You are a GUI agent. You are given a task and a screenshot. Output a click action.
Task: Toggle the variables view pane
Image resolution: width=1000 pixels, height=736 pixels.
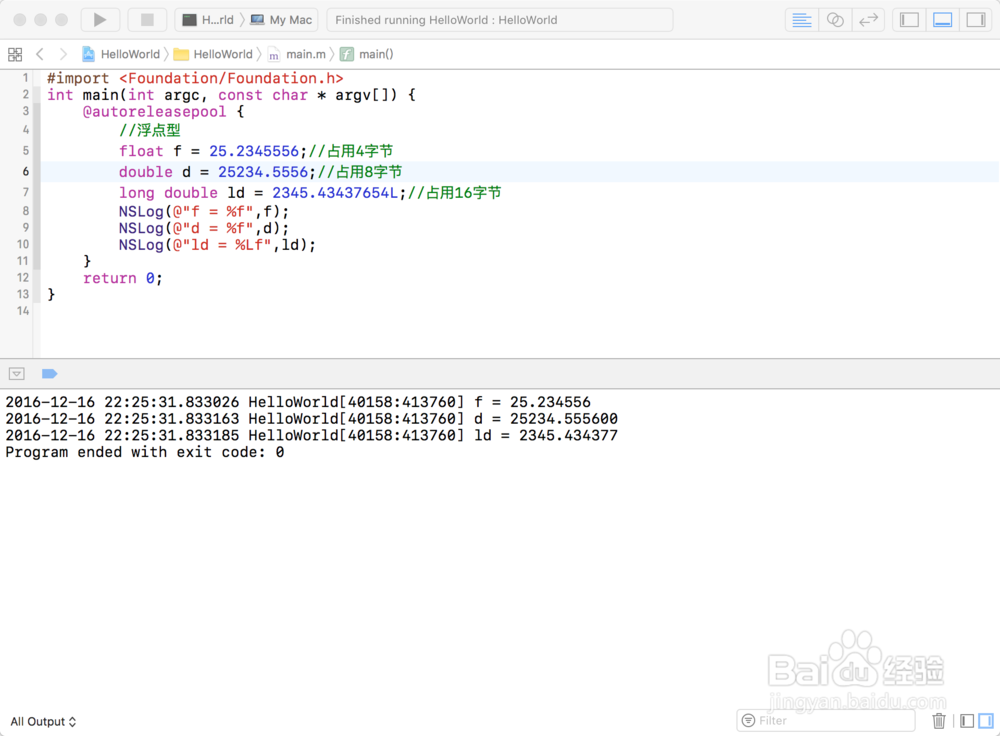967,721
